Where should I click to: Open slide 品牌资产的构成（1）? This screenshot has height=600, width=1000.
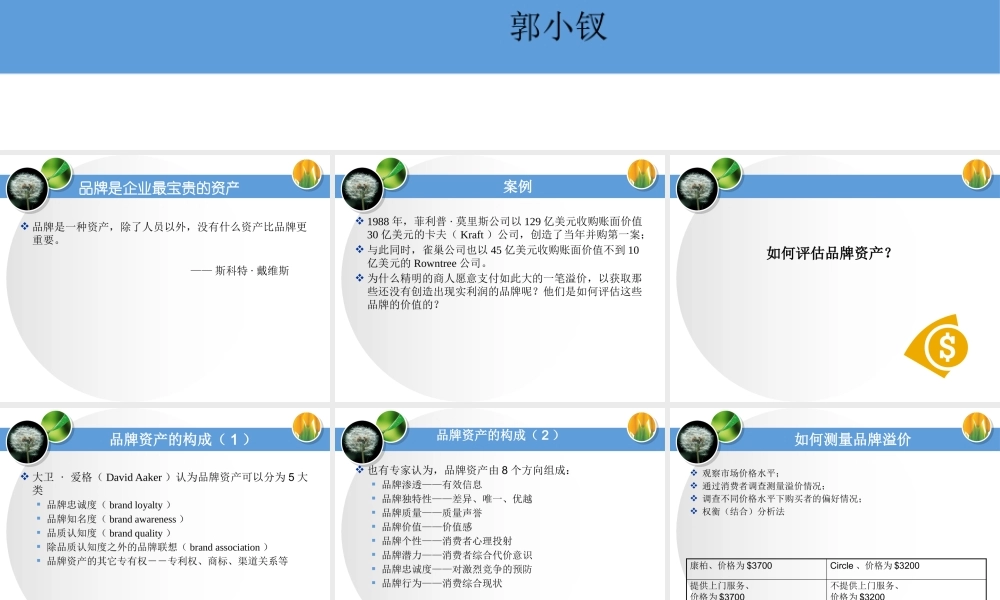[165, 504]
